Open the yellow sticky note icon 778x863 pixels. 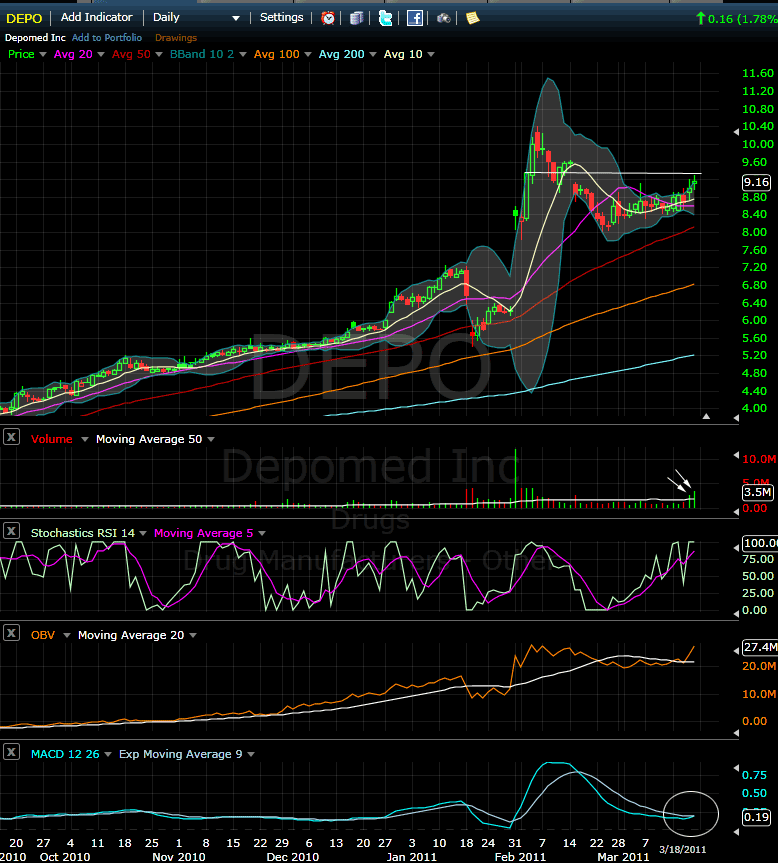[473, 18]
